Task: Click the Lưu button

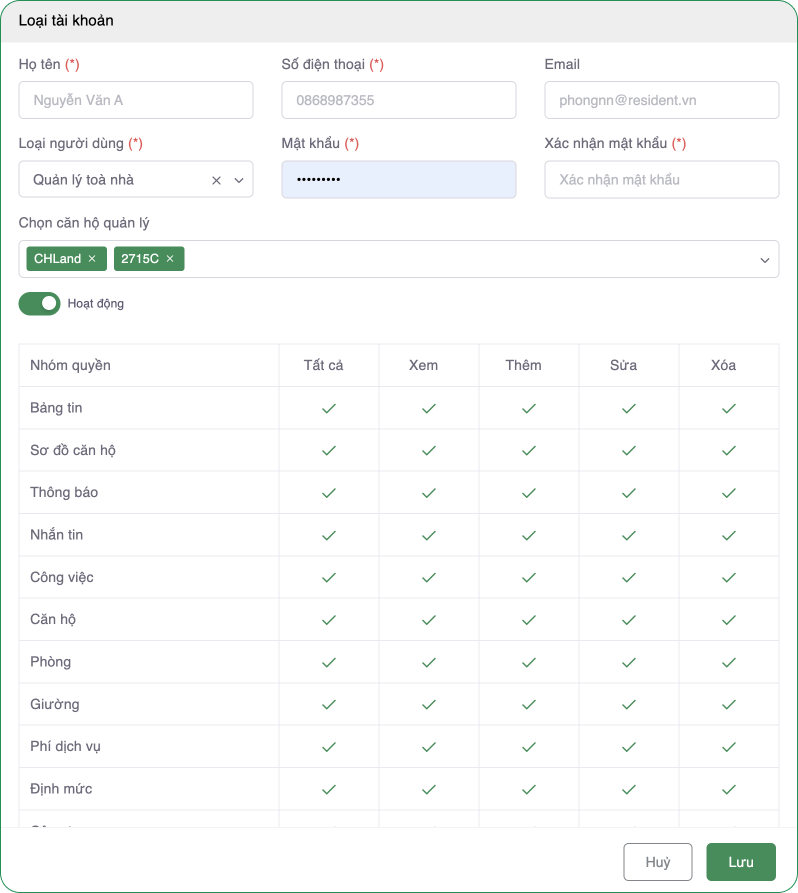Action: [740, 862]
